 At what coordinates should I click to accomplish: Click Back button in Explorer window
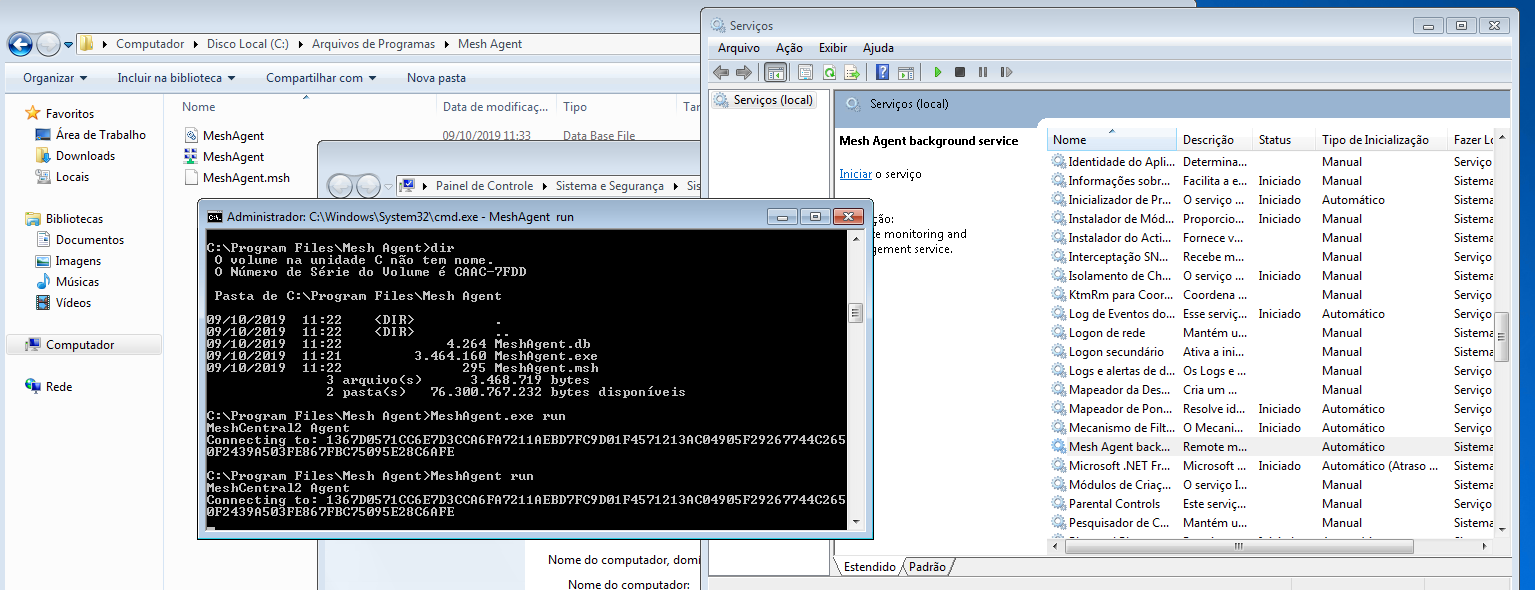click(20, 44)
